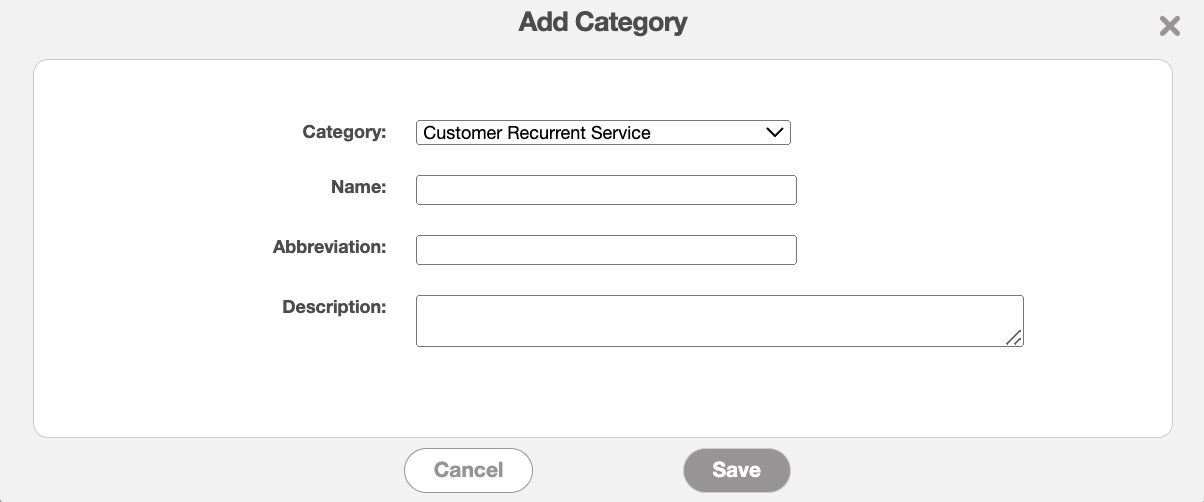Click the 'Name:' field label
1204x502 pixels.
(358, 186)
